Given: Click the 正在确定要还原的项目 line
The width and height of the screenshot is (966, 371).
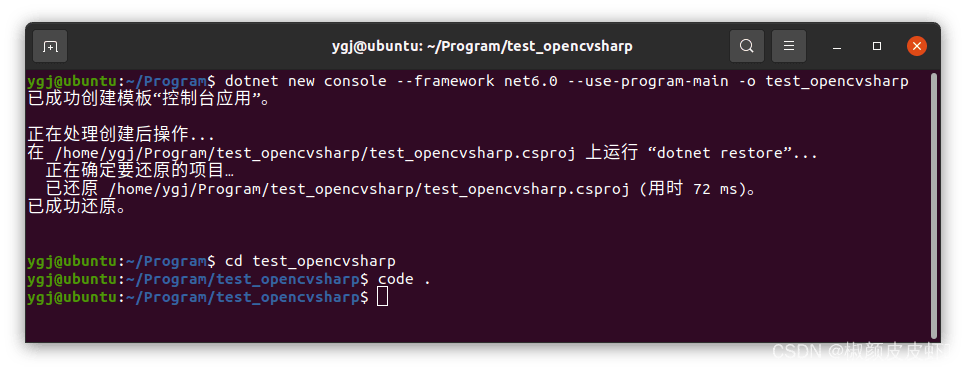Looking at the screenshot, I should click(x=140, y=171).
